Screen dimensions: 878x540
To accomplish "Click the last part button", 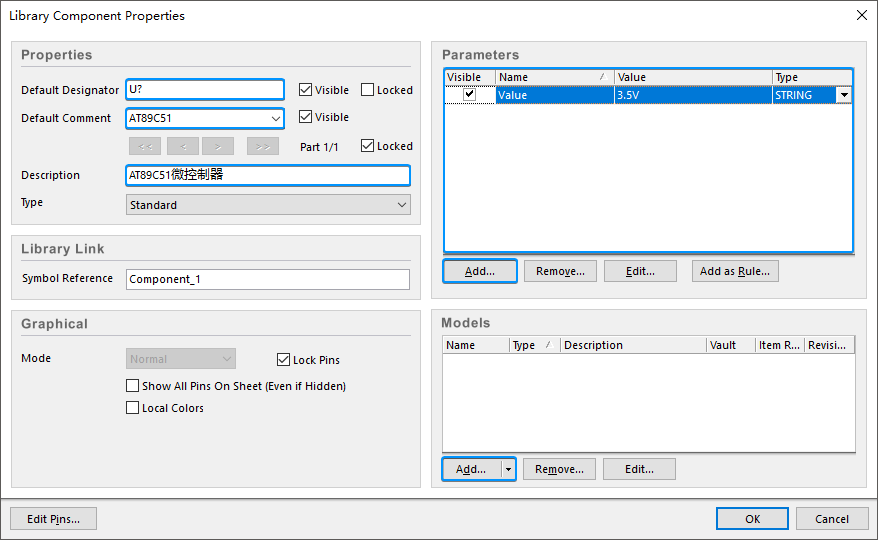I will coord(263,146).
